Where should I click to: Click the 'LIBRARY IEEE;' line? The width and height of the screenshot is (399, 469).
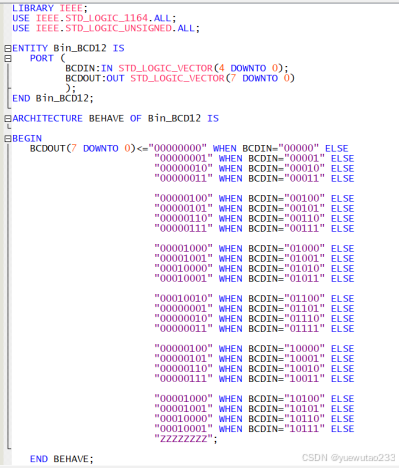[x=50, y=8]
